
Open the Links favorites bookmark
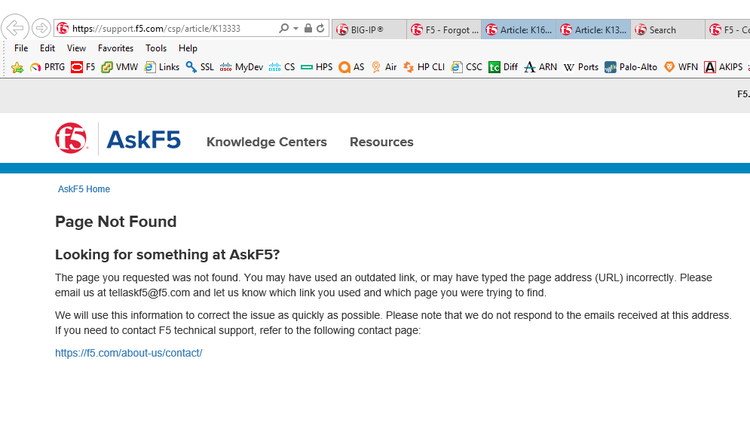pyautogui.click(x=162, y=67)
